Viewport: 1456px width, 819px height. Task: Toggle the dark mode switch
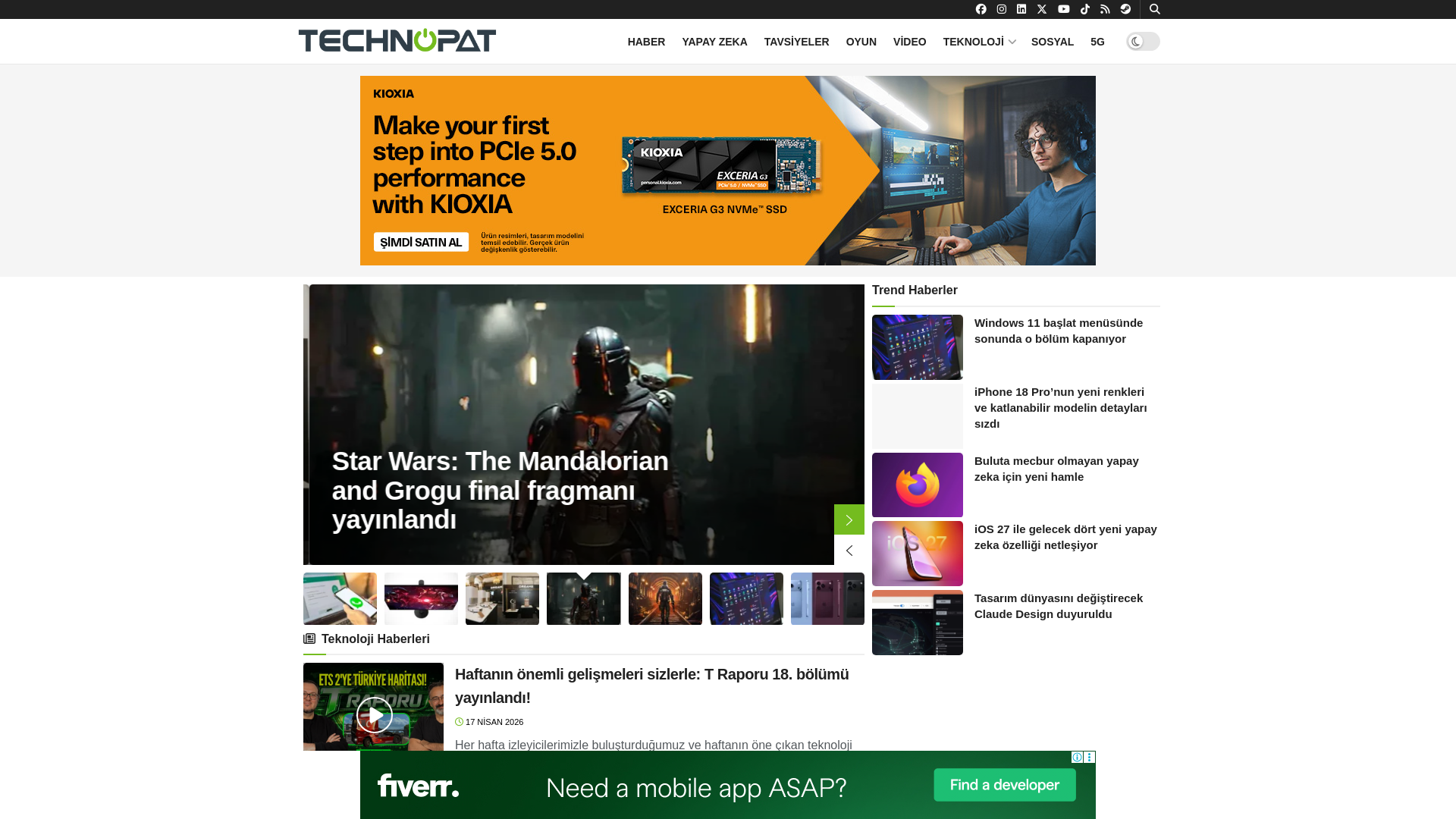pyautogui.click(x=1143, y=42)
